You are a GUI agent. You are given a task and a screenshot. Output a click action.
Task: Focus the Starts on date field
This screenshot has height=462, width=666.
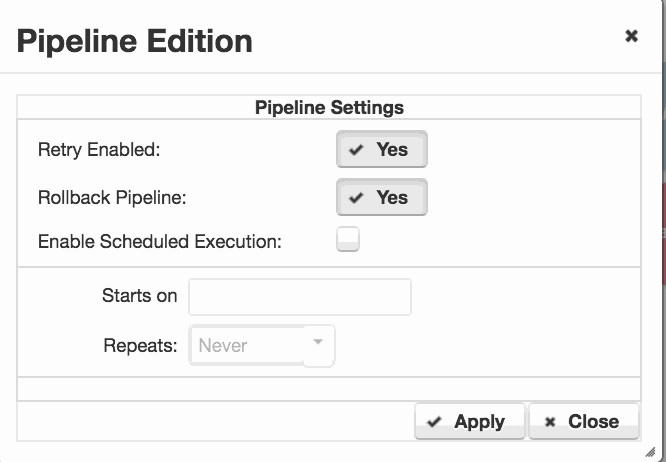pos(300,297)
